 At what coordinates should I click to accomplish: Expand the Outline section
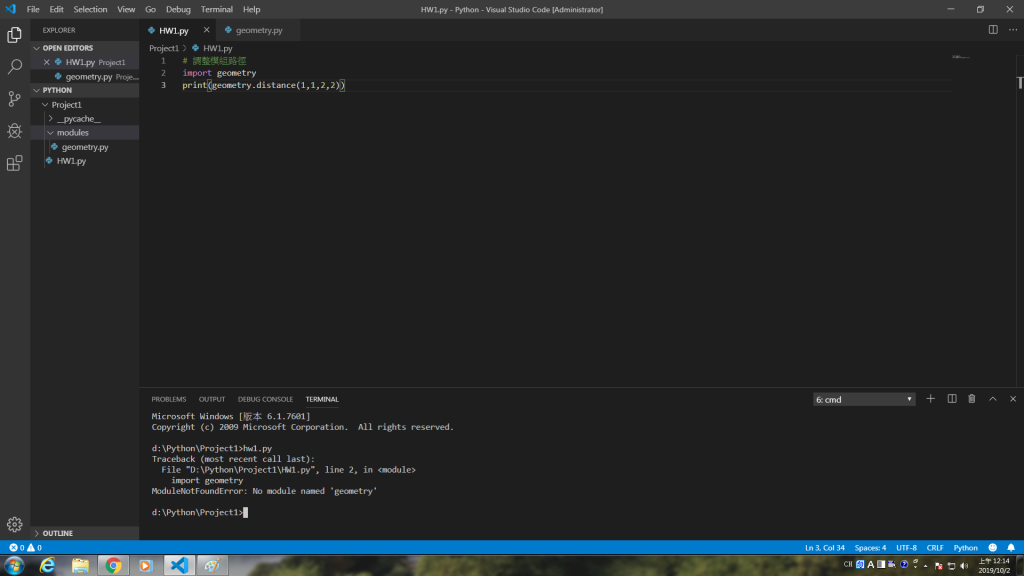(x=37, y=534)
